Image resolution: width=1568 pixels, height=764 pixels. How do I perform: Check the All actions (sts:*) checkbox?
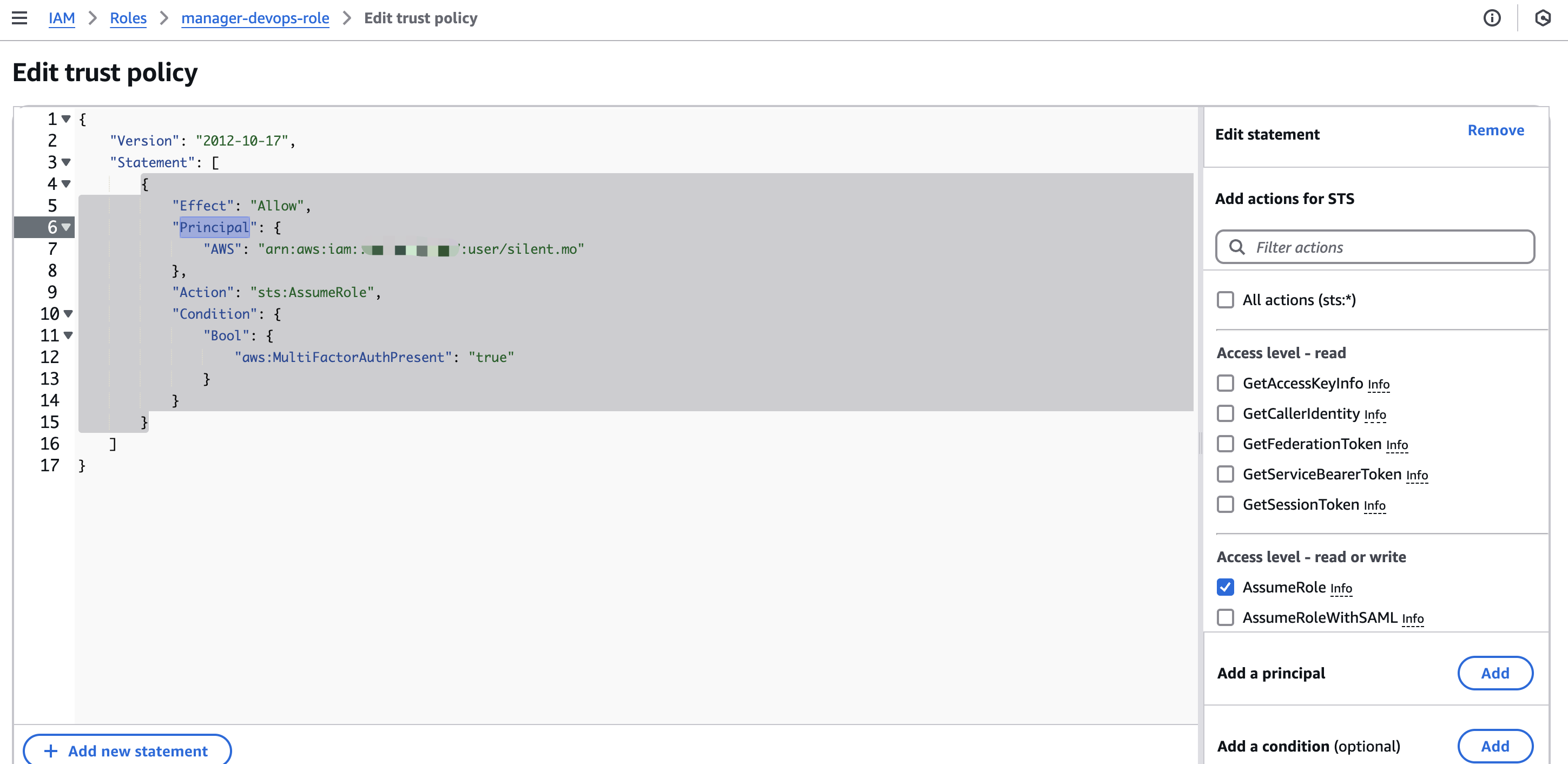click(x=1225, y=300)
